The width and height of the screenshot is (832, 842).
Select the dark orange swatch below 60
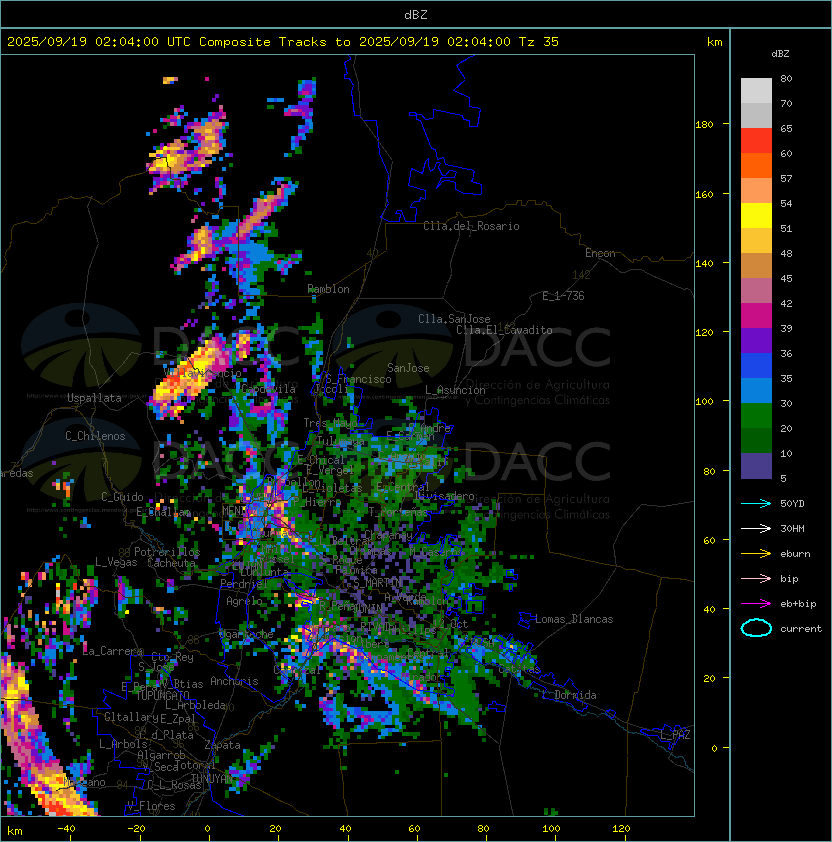(756, 165)
